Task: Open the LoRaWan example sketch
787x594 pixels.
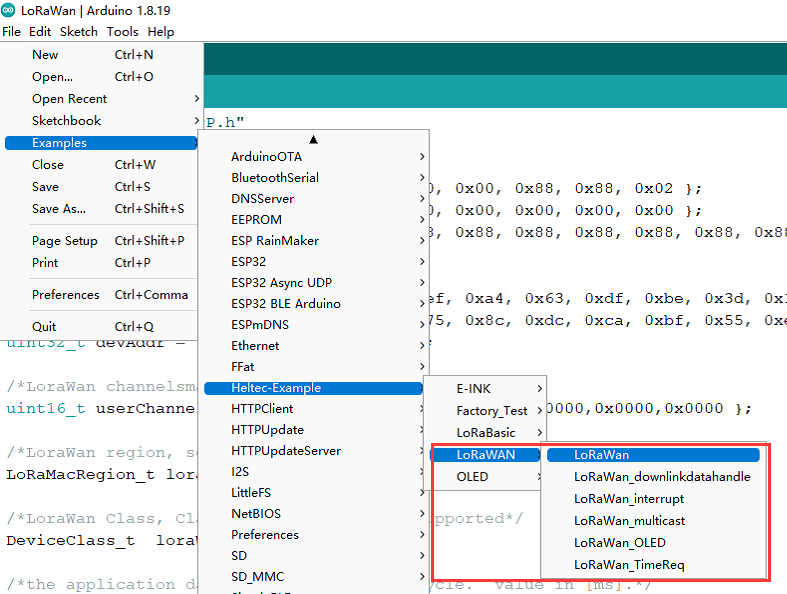Action: tap(601, 455)
